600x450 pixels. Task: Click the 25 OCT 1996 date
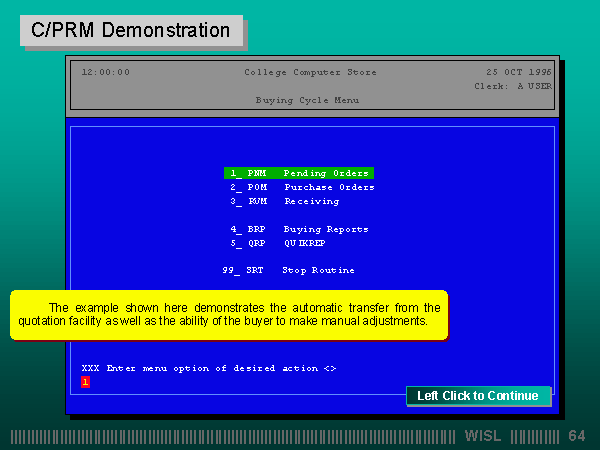pos(518,72)
